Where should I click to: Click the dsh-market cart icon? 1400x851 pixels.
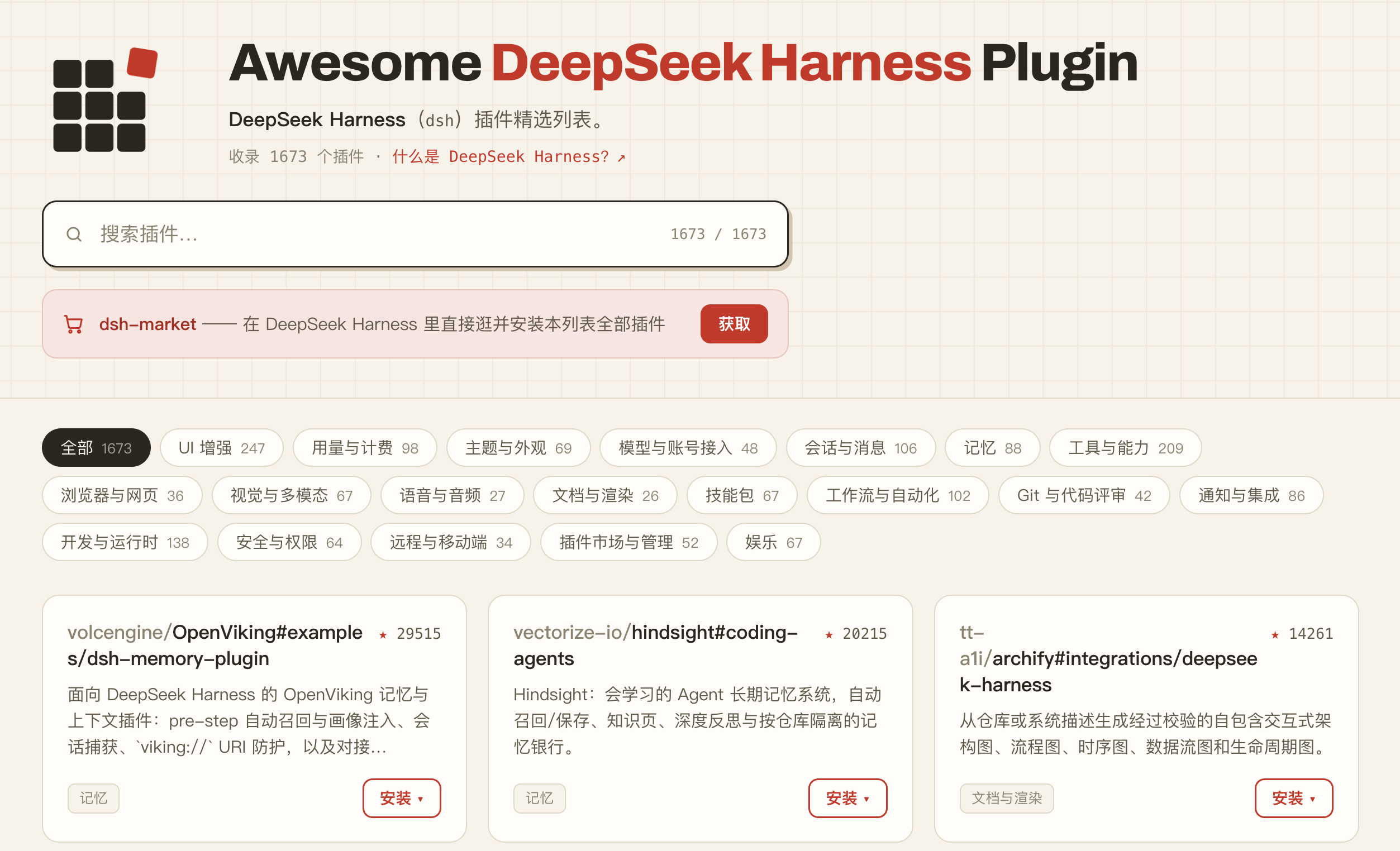pyautogui.click(x=74, y=324)
